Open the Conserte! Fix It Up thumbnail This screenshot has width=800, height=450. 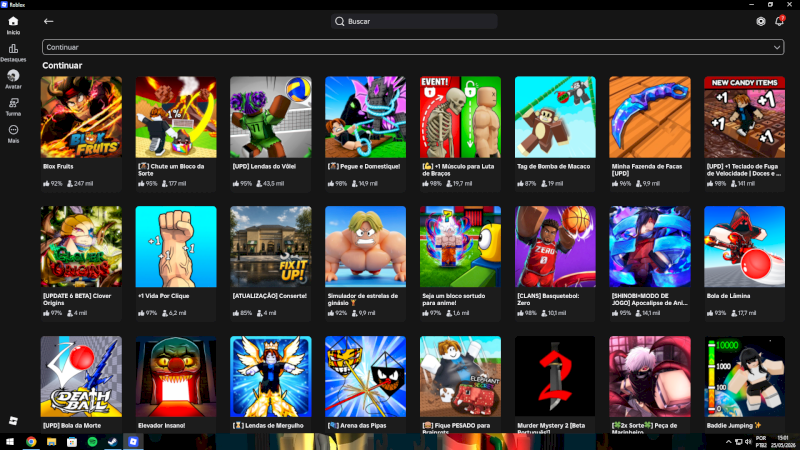coord(270,246)
